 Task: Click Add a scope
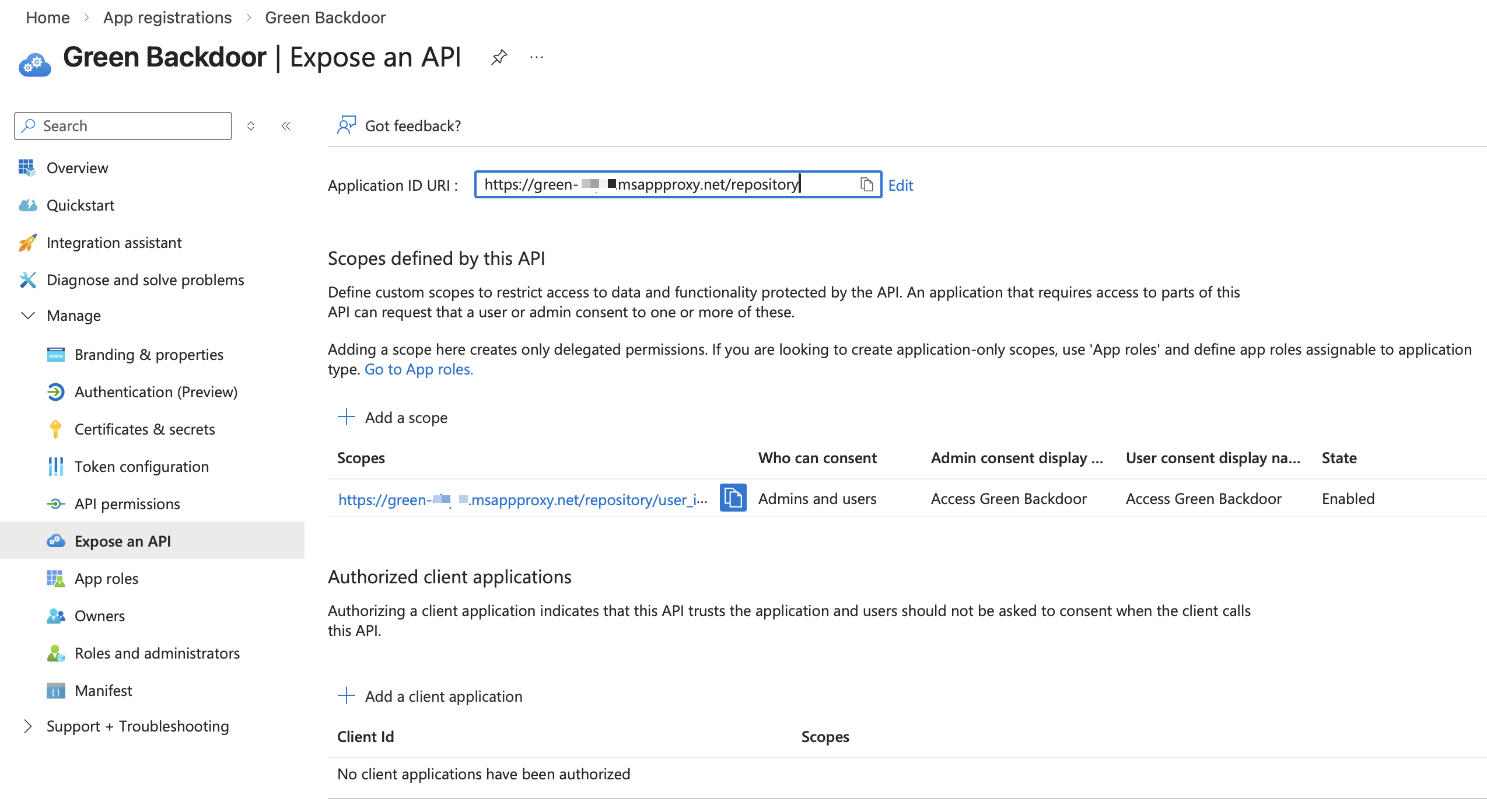coord(393,417)
